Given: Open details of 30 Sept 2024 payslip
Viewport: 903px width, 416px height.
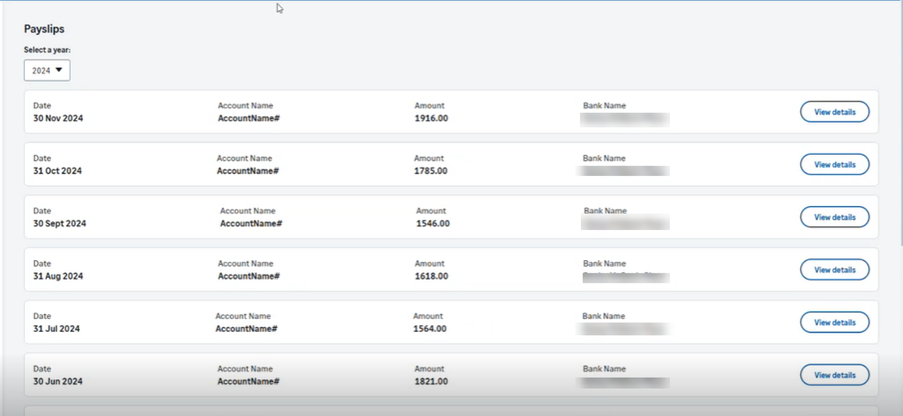Looking at the screenshot, I should (834, 217).
